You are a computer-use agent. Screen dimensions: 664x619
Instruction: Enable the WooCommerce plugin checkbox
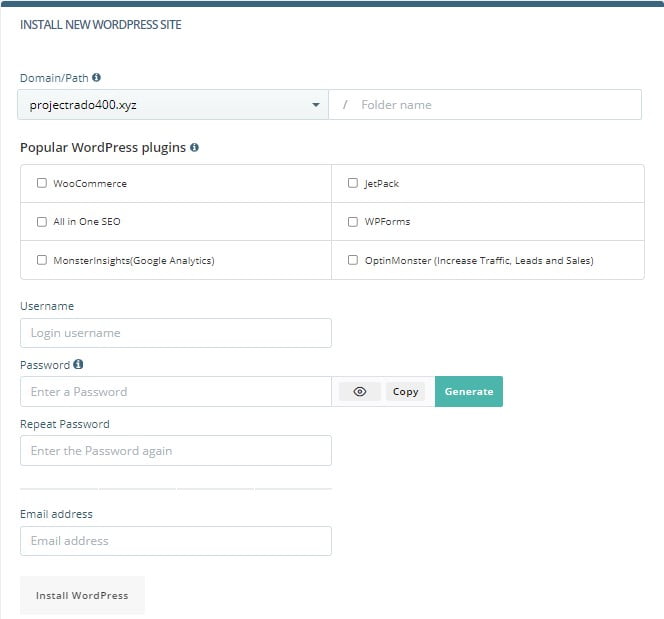tap(42, 183)
